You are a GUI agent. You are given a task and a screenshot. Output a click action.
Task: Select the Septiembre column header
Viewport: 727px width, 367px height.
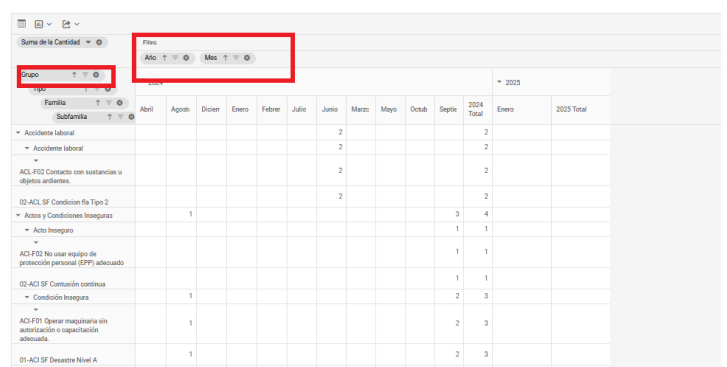pos(448,109)
